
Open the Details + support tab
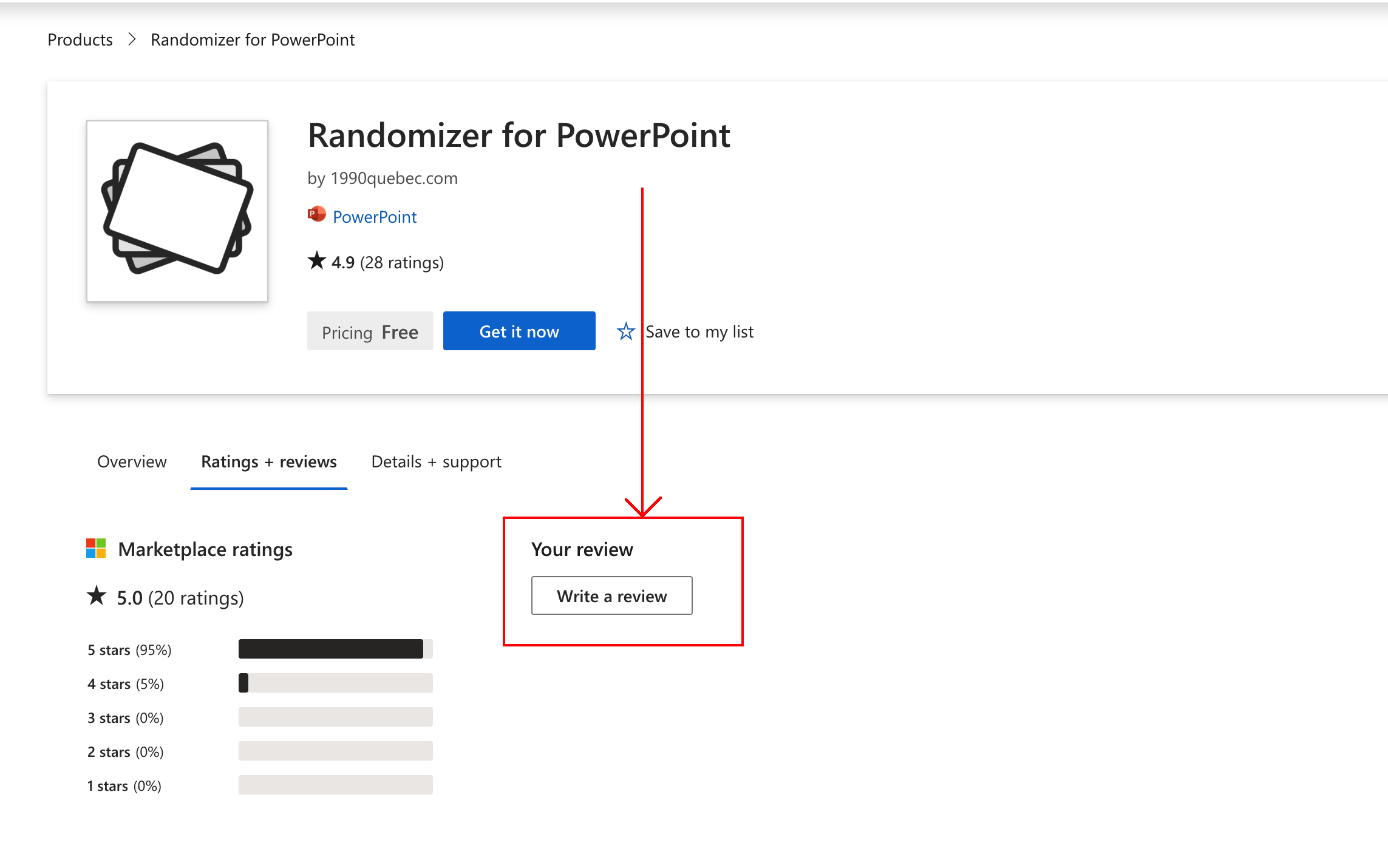tap(437, 462)
